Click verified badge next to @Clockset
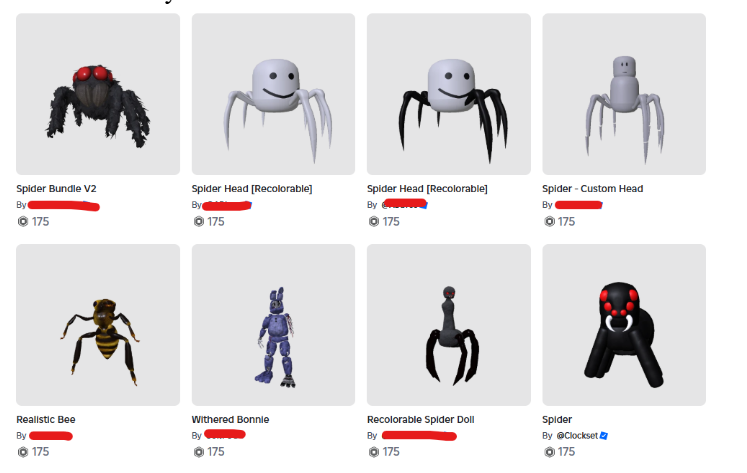This screenshot has width=747, height=473. click(604, 435)
